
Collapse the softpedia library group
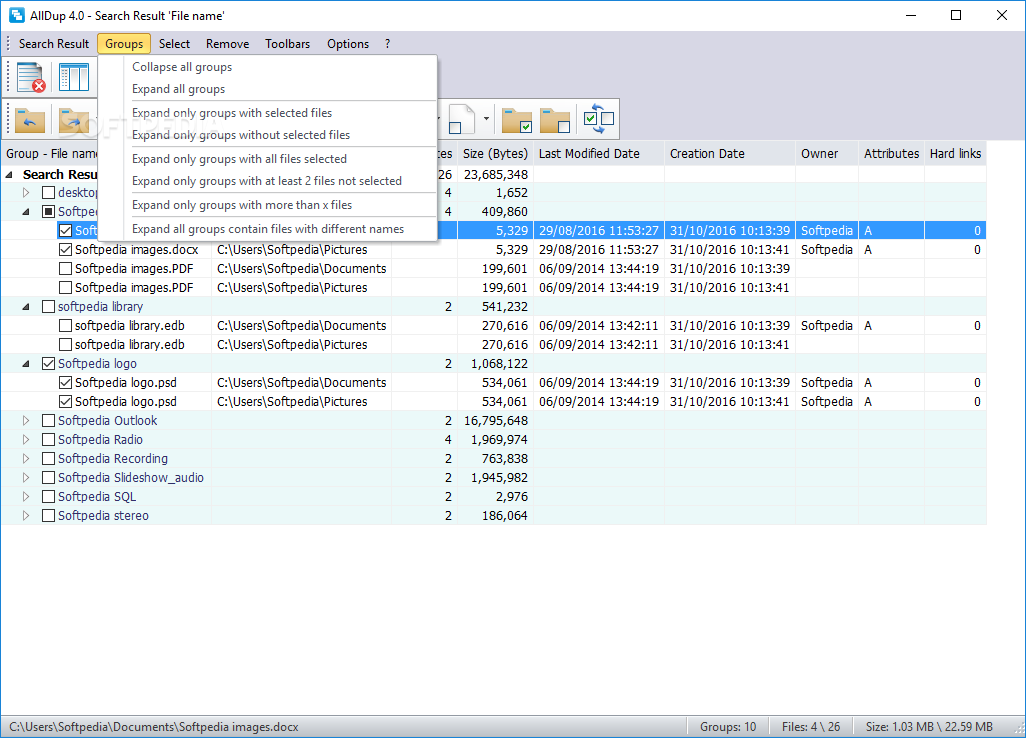click(26, 306)
